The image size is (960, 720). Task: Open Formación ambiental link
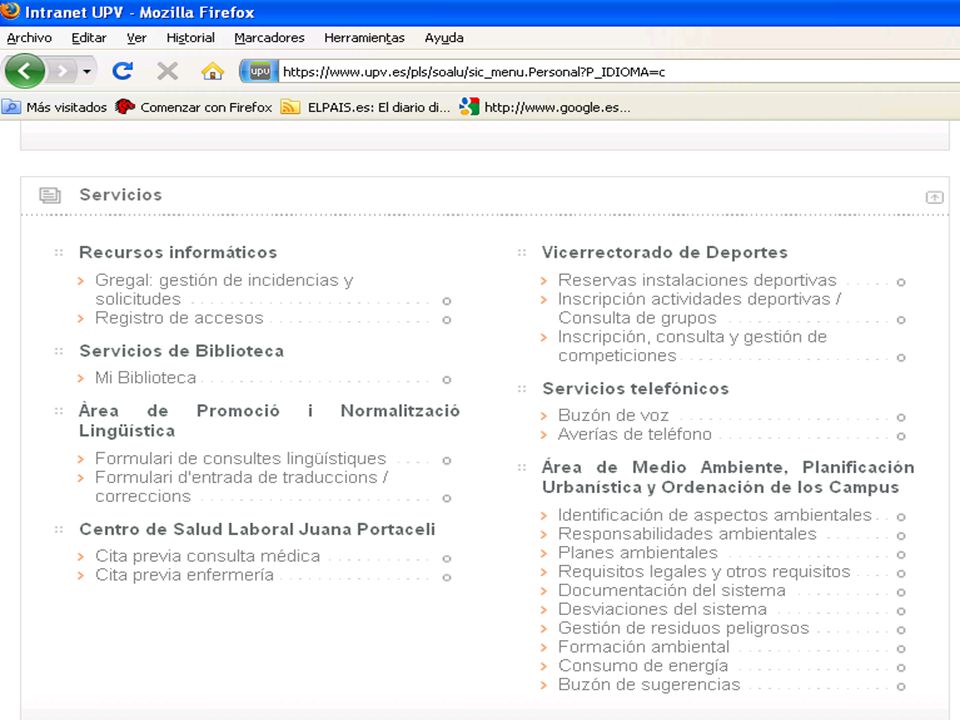643,647
